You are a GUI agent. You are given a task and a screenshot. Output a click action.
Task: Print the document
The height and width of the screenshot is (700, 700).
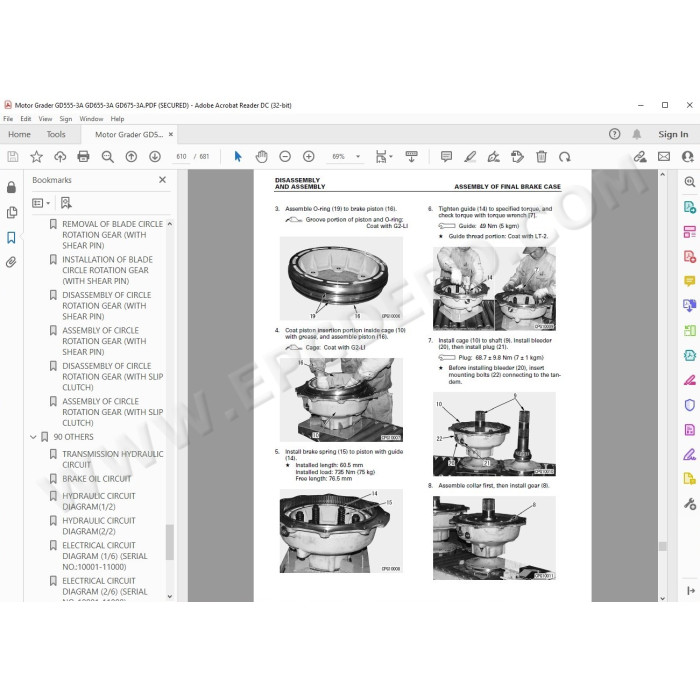point(83,157)
